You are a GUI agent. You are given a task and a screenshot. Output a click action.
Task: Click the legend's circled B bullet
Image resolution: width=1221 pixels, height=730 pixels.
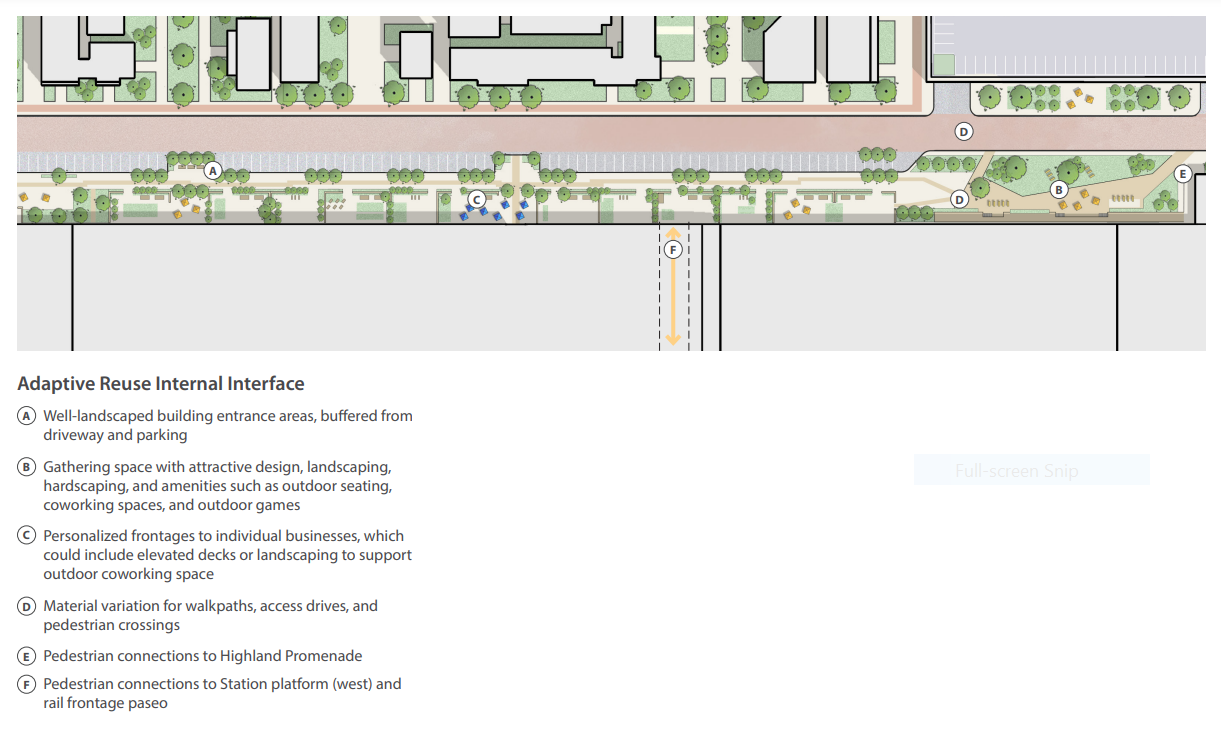click(27, 467)
